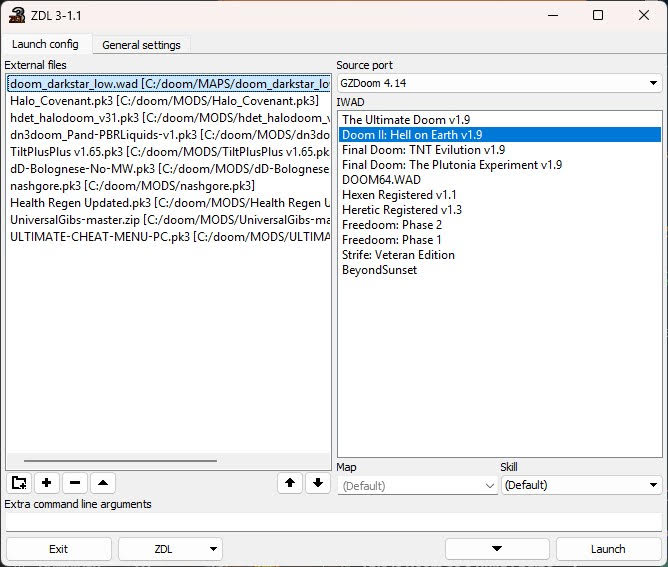Select Heretic Registered v1.3 IWAD
The image size is (668, 567).
coord(500,210)
